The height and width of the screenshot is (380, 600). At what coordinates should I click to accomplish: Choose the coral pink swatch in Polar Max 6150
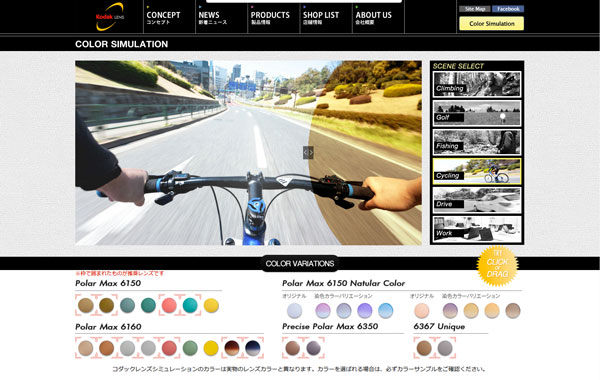pos(169,305)
